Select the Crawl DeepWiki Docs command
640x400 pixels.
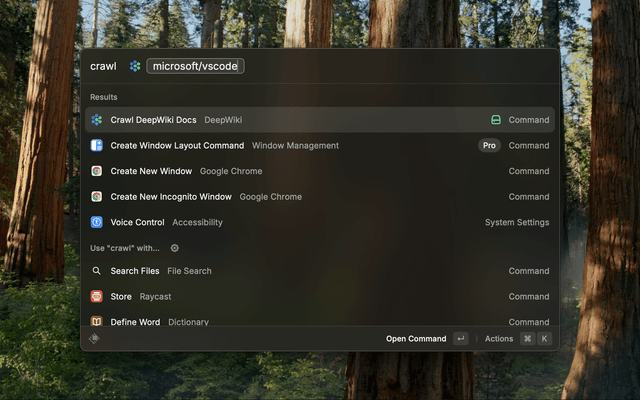pyautogui.click(x=300, y=120)
